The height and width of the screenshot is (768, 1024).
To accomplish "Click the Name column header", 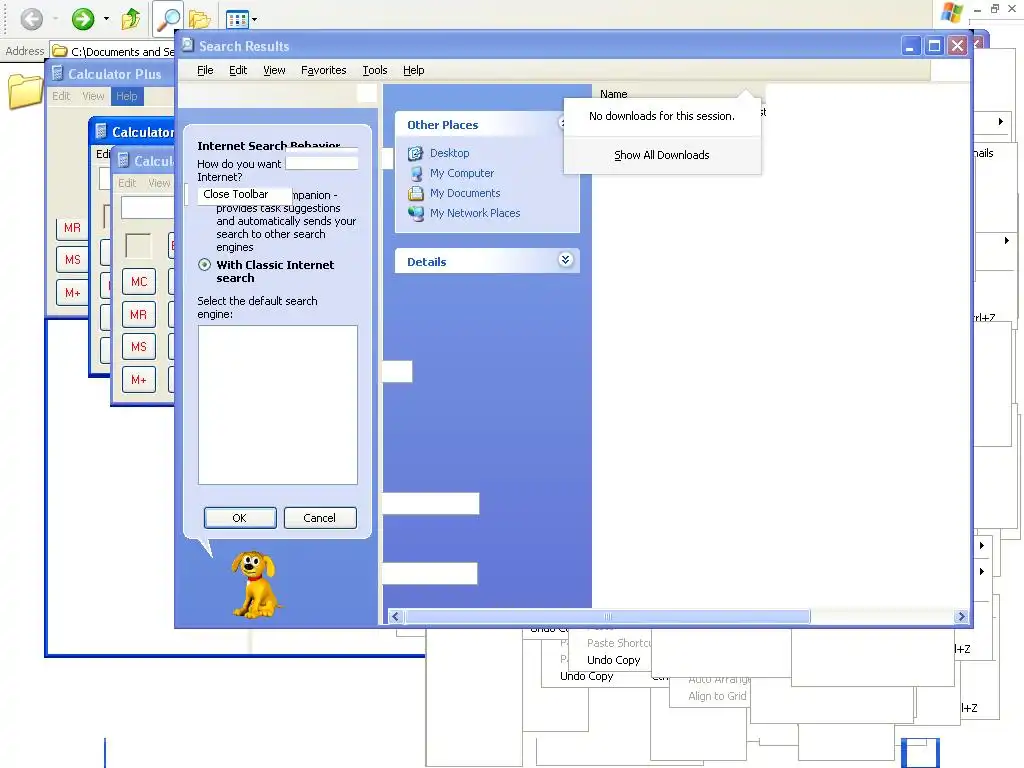I will pyautogui.click(x=614, y=94).
